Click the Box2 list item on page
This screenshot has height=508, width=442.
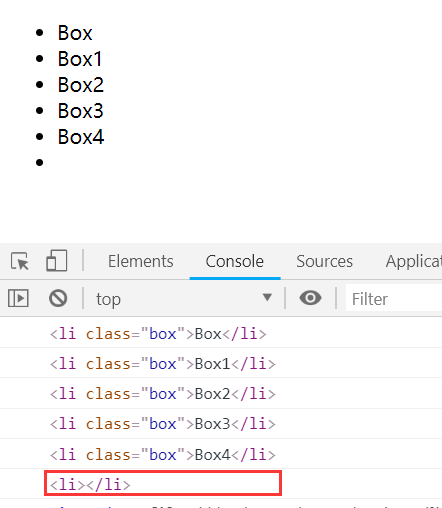click(81, 85)
